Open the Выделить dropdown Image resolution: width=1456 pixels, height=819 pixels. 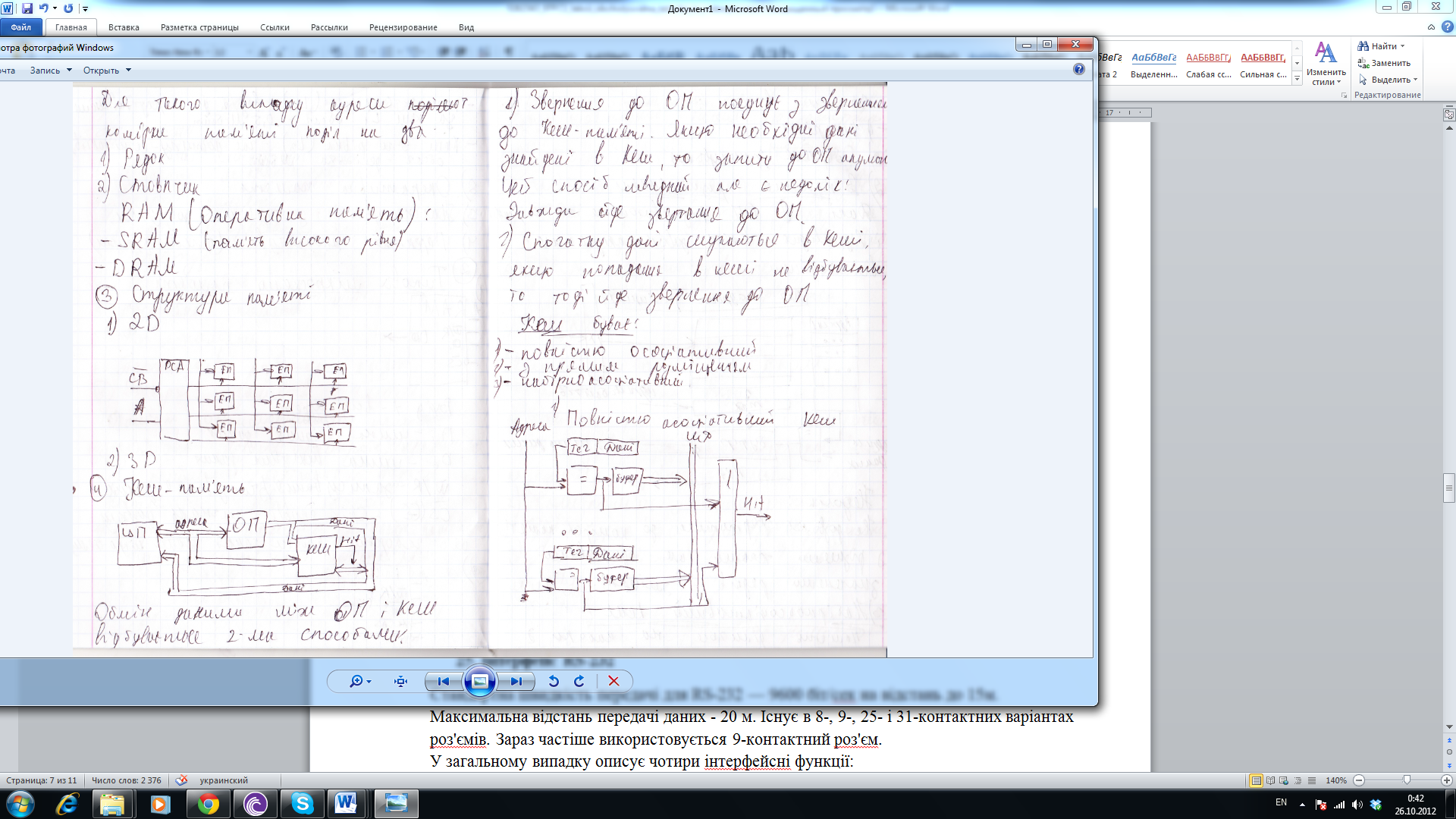point(1387,80)
